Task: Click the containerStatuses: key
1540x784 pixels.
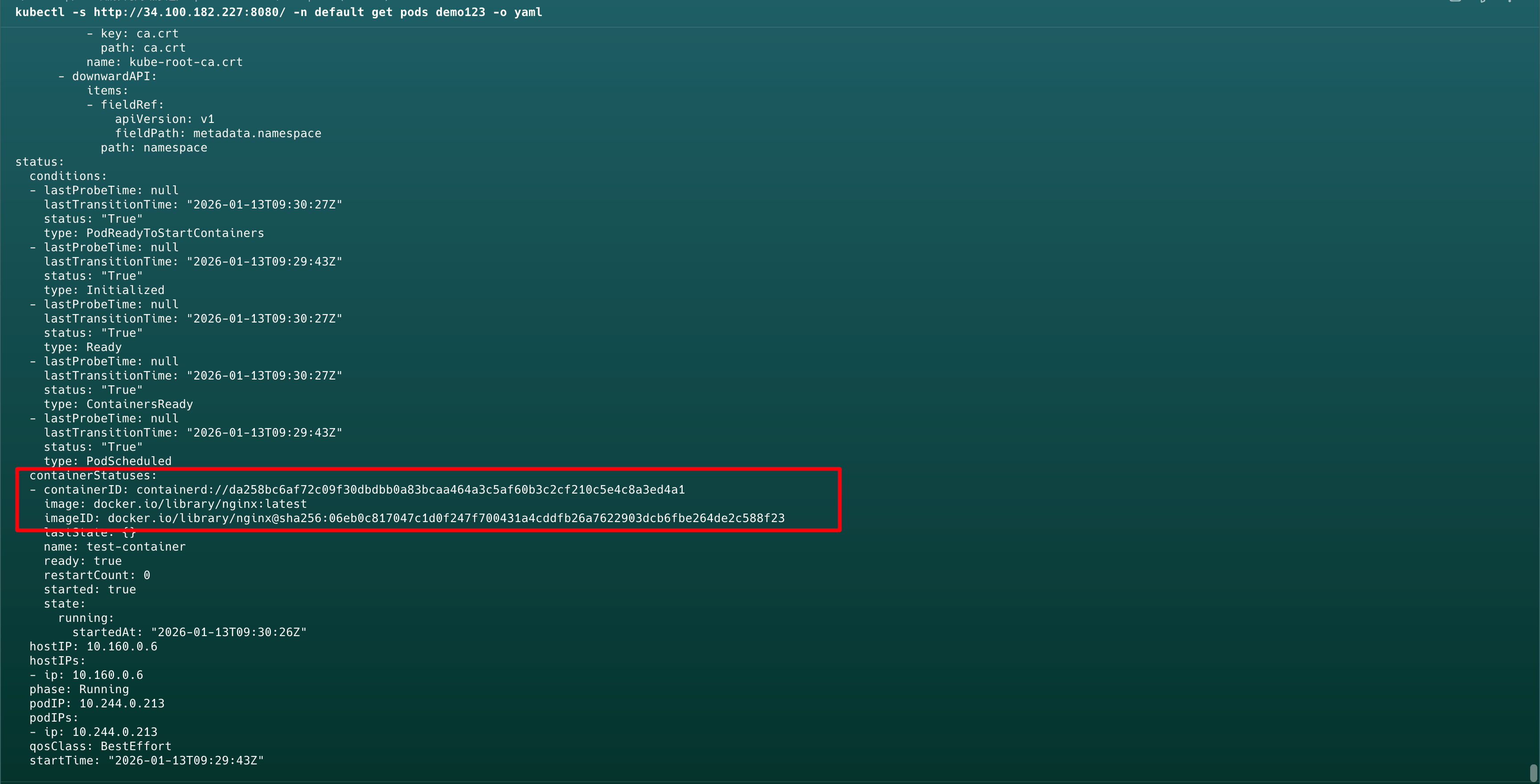Action: (x=93, y=475)
